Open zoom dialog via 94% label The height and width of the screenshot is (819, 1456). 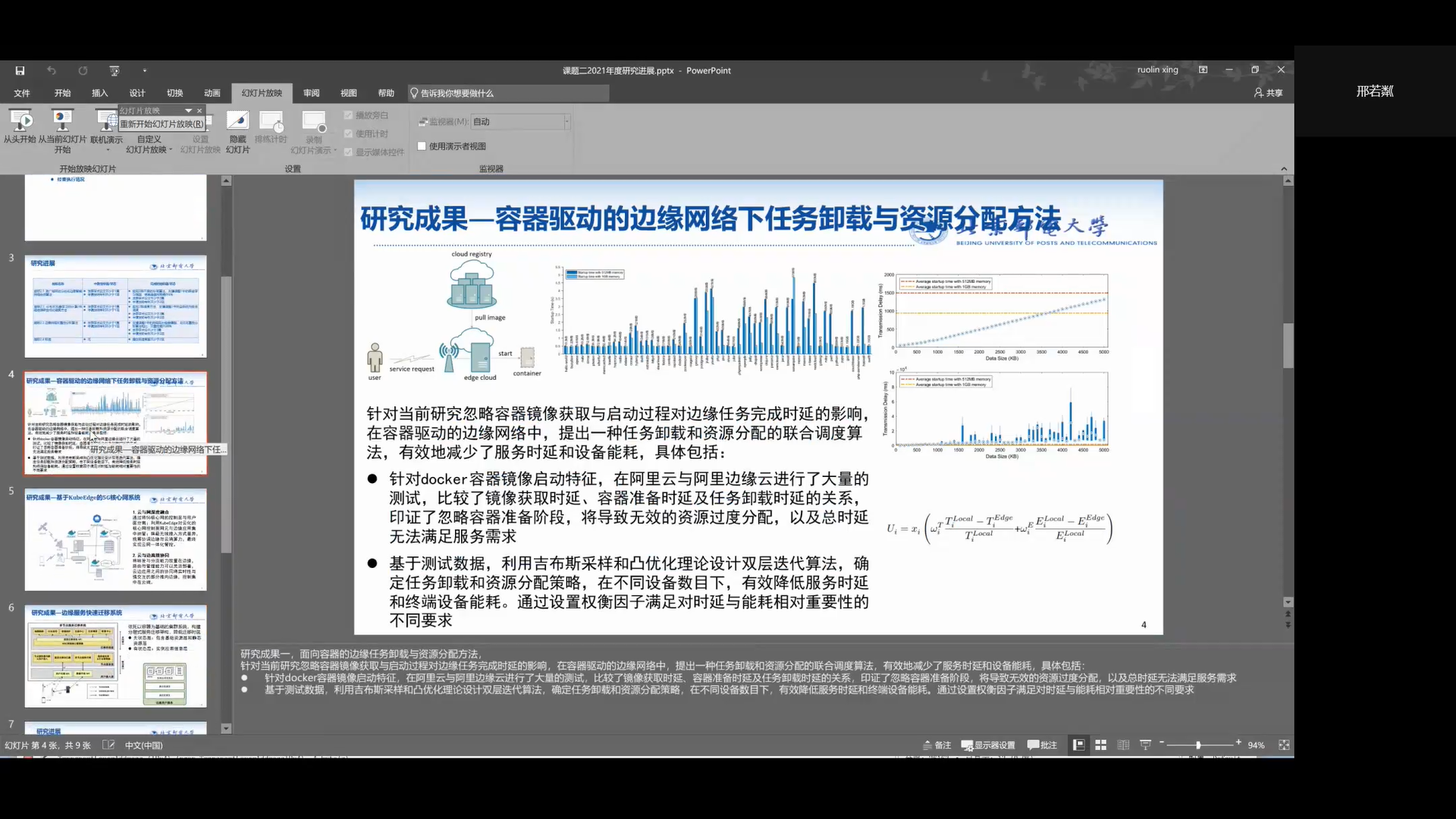(1257, 745)
